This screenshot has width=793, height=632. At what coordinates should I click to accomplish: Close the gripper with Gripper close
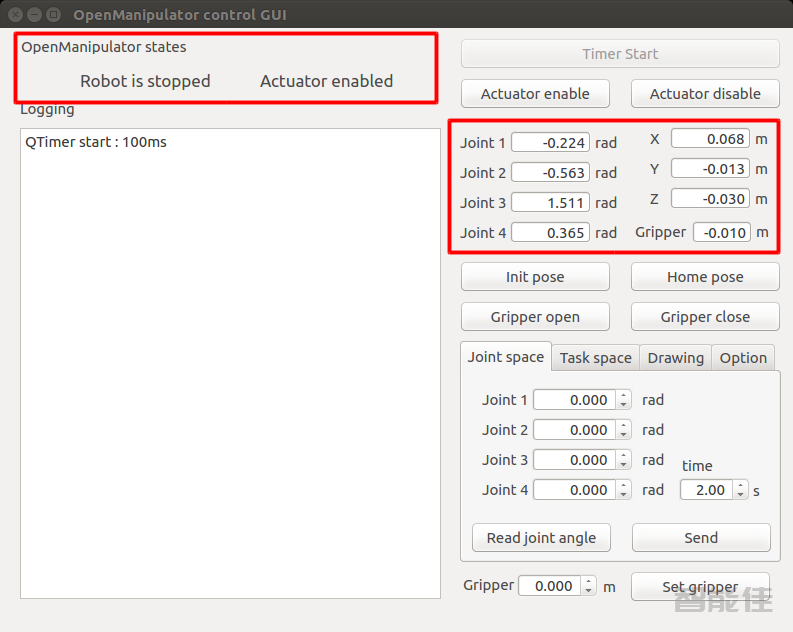pos(705,317)
